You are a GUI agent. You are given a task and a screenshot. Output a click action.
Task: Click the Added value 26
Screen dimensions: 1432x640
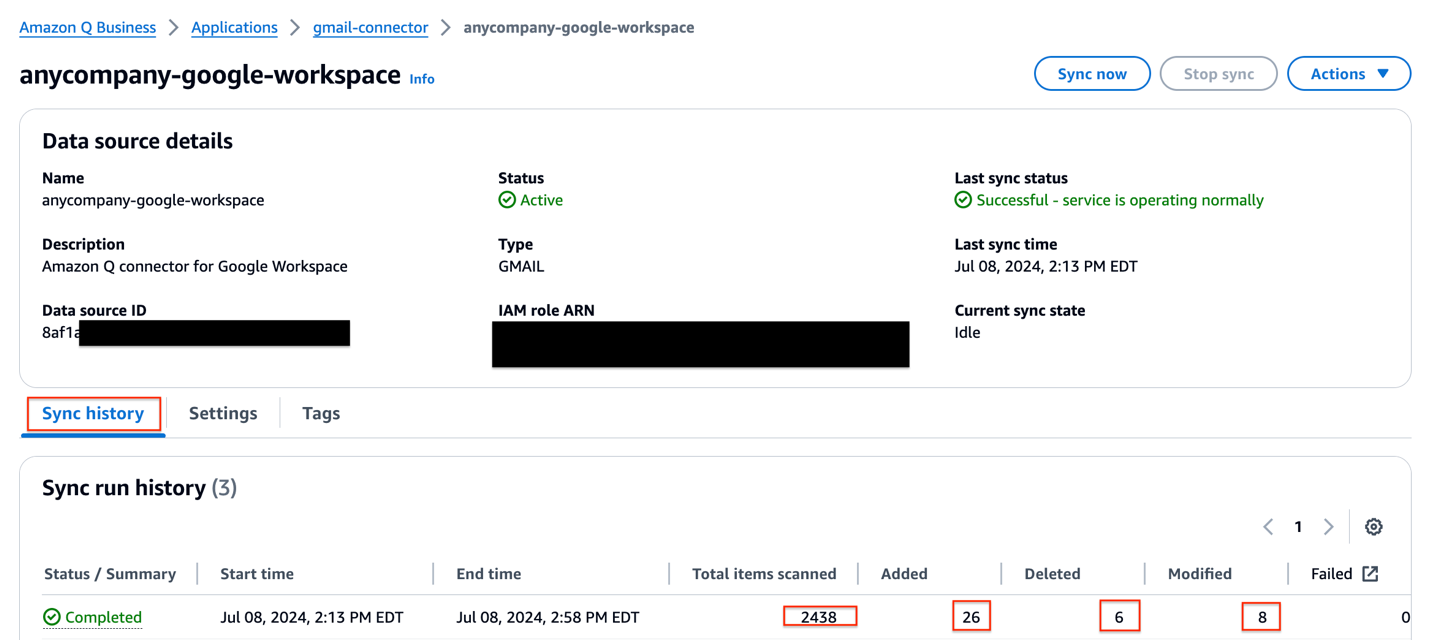point(971,617)
